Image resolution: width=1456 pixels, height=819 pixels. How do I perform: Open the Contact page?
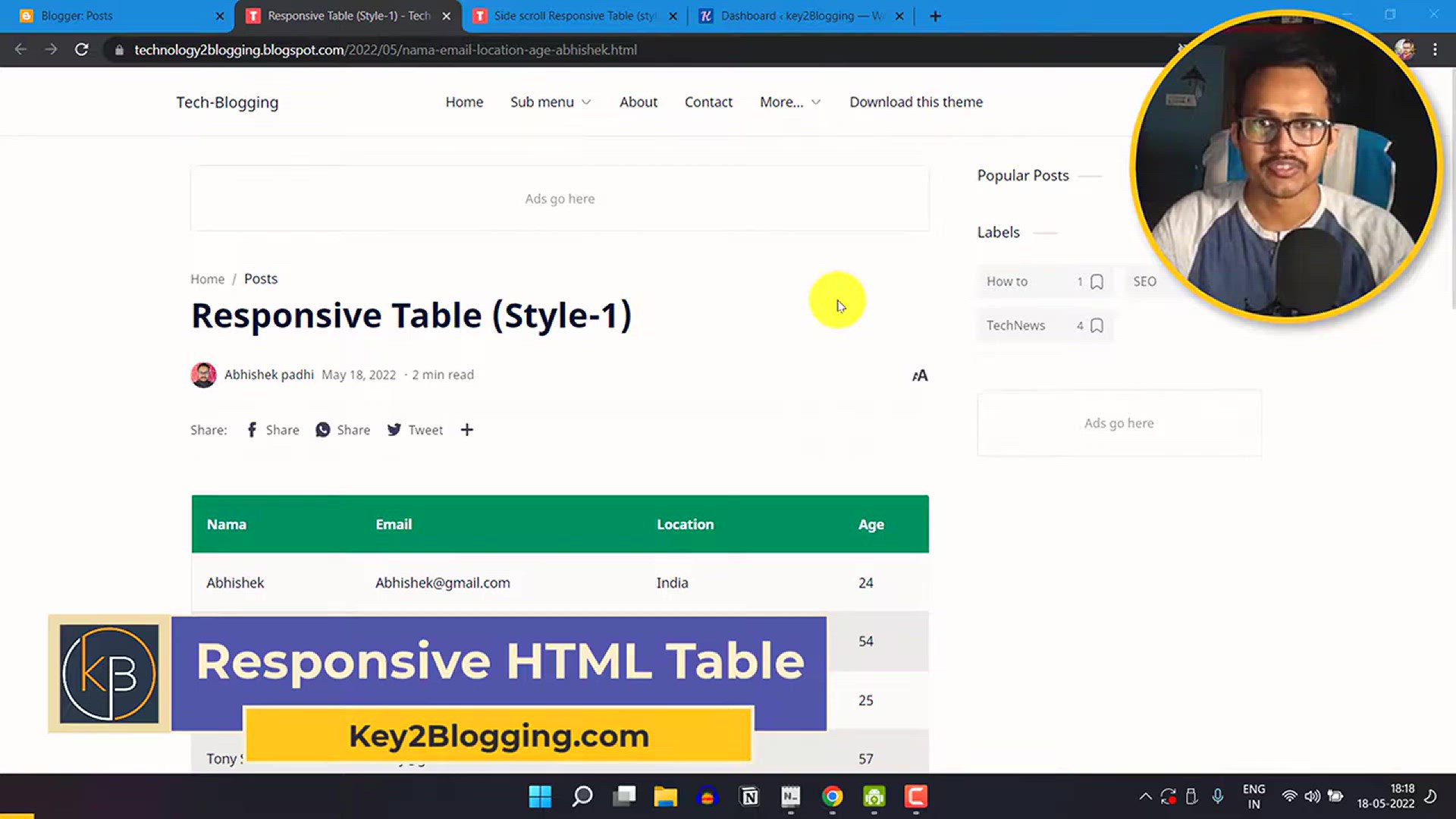pyautogui.click(x=708, y=102)
